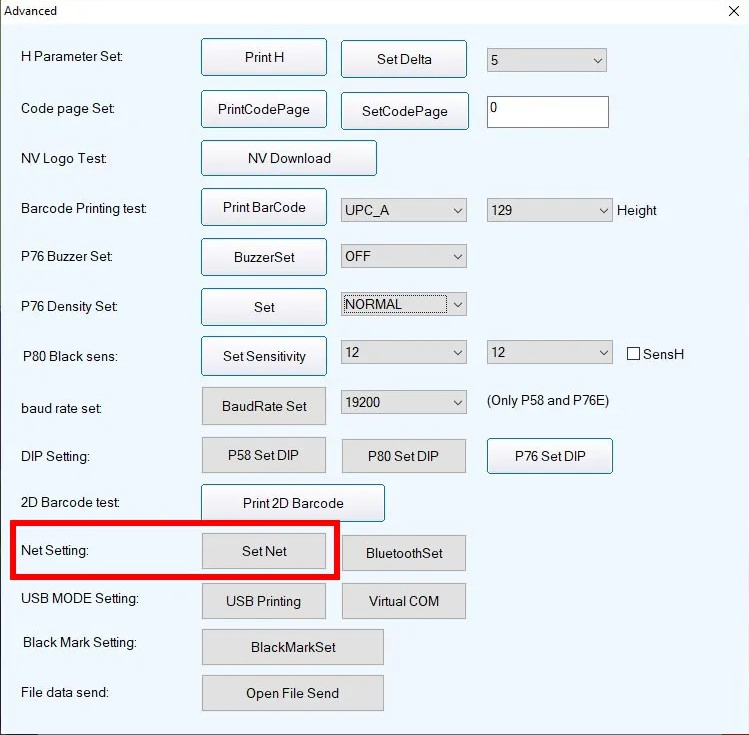Open the UPC_A barcode type dropdown
749x735 pixels.
404,210
